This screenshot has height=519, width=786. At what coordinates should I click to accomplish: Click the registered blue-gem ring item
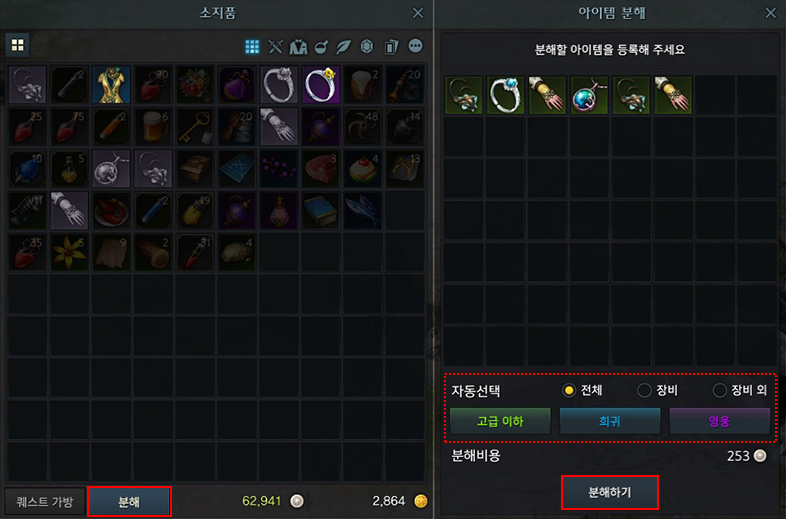tap(505, 95)
